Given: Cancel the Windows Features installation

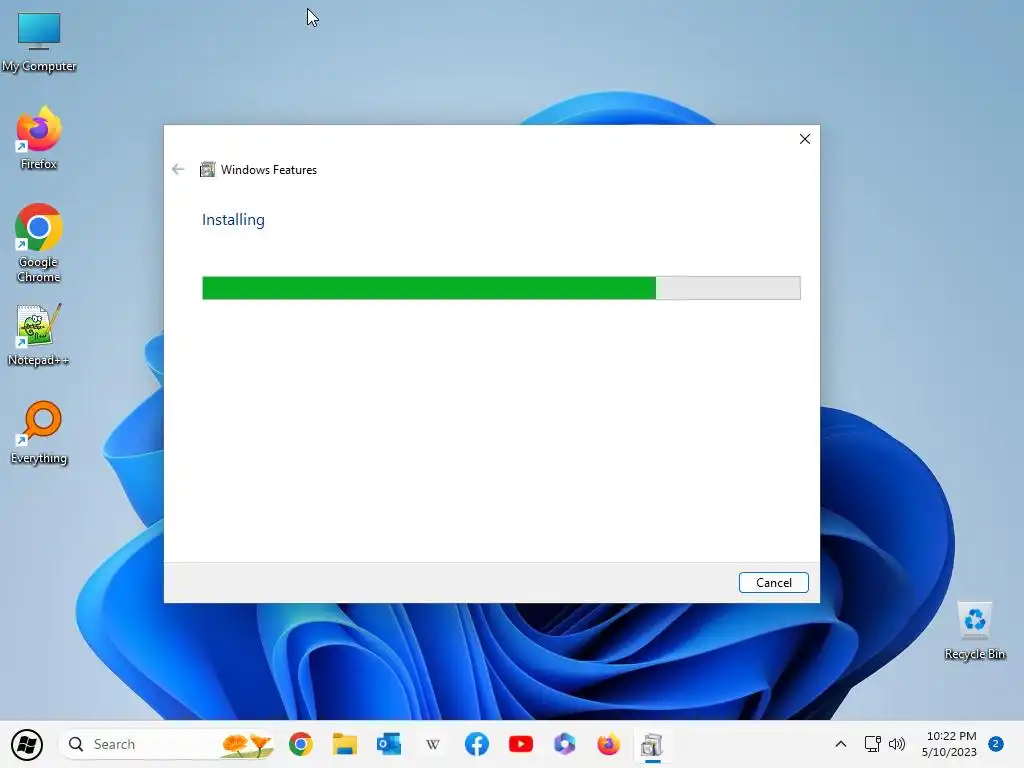Looking at the screenshot, I should (x=773, y=583).
